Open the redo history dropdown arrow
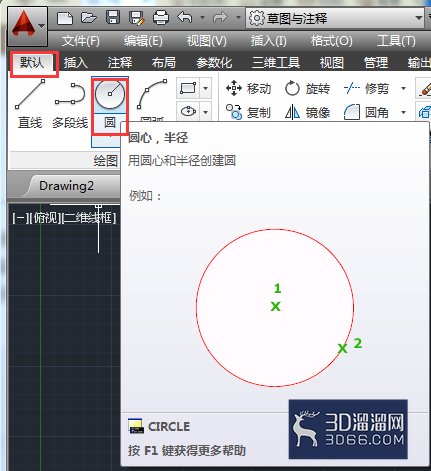Viewport: 431px width, 471px height. click(238, 17)
